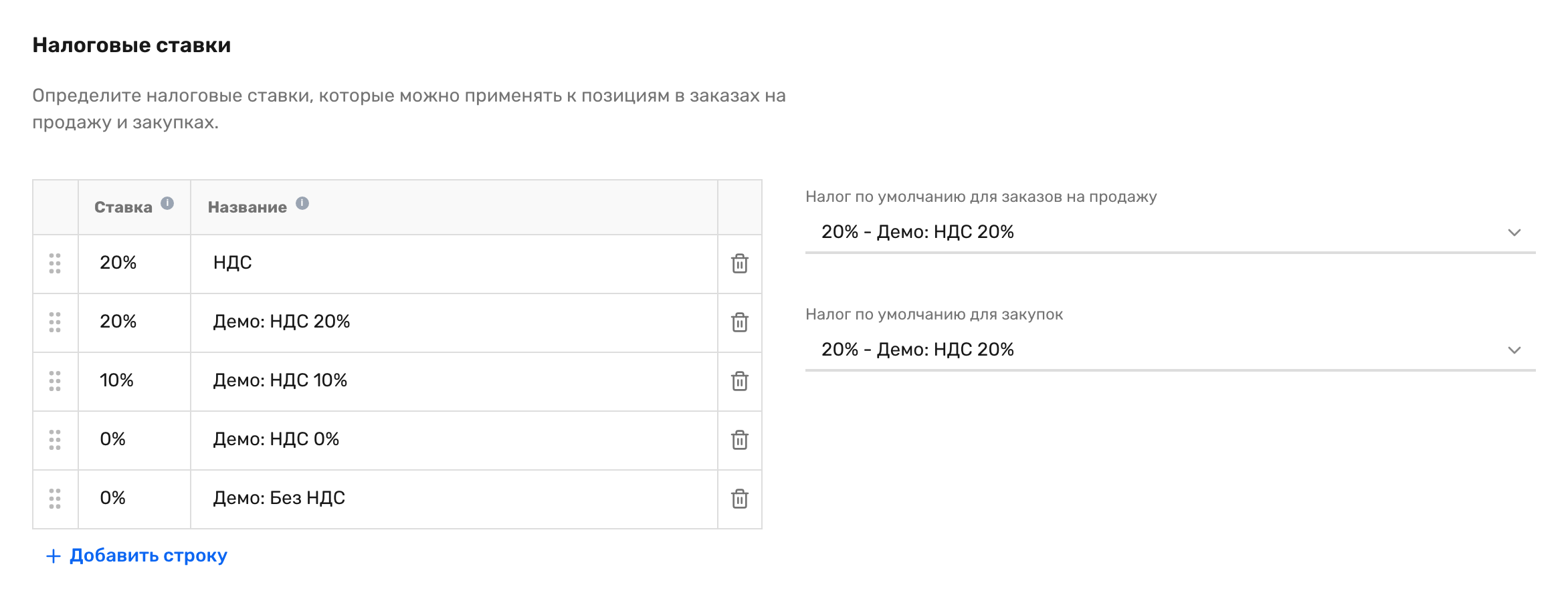Edit the name field НДС
This screenshot has width=1568, height=615.
454,263
